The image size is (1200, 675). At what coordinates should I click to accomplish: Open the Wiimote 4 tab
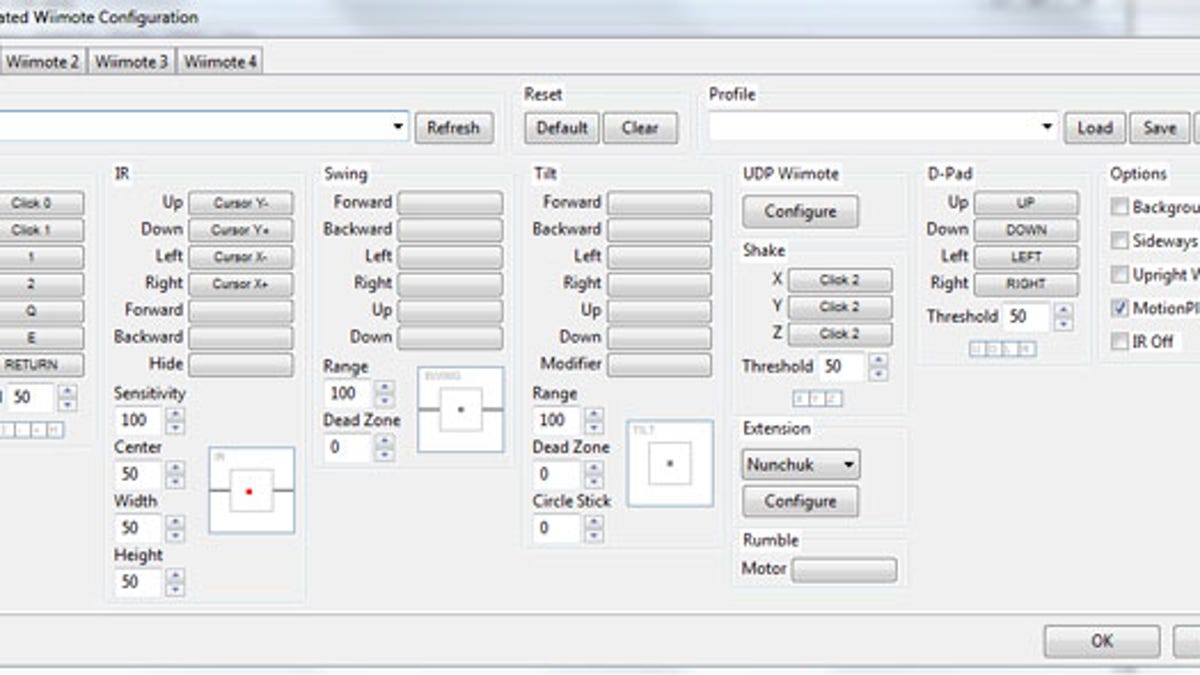[x=221, y=62]
